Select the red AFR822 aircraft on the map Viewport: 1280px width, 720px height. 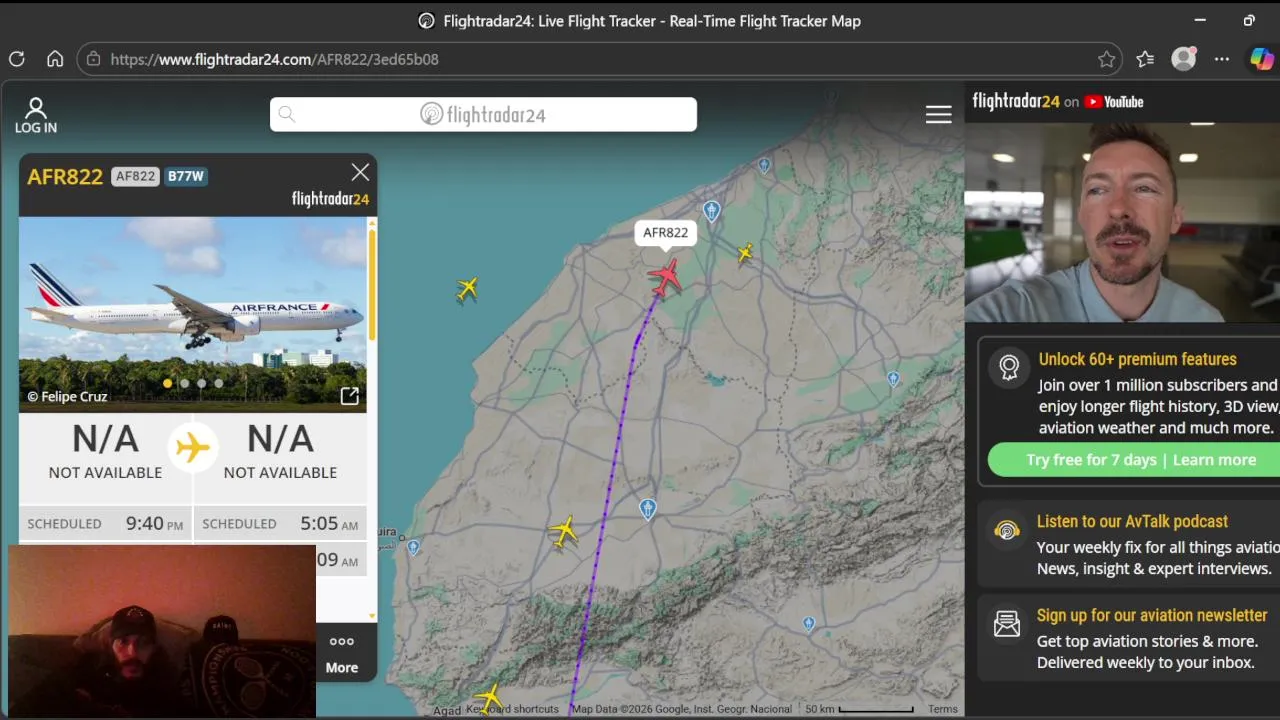665,277
